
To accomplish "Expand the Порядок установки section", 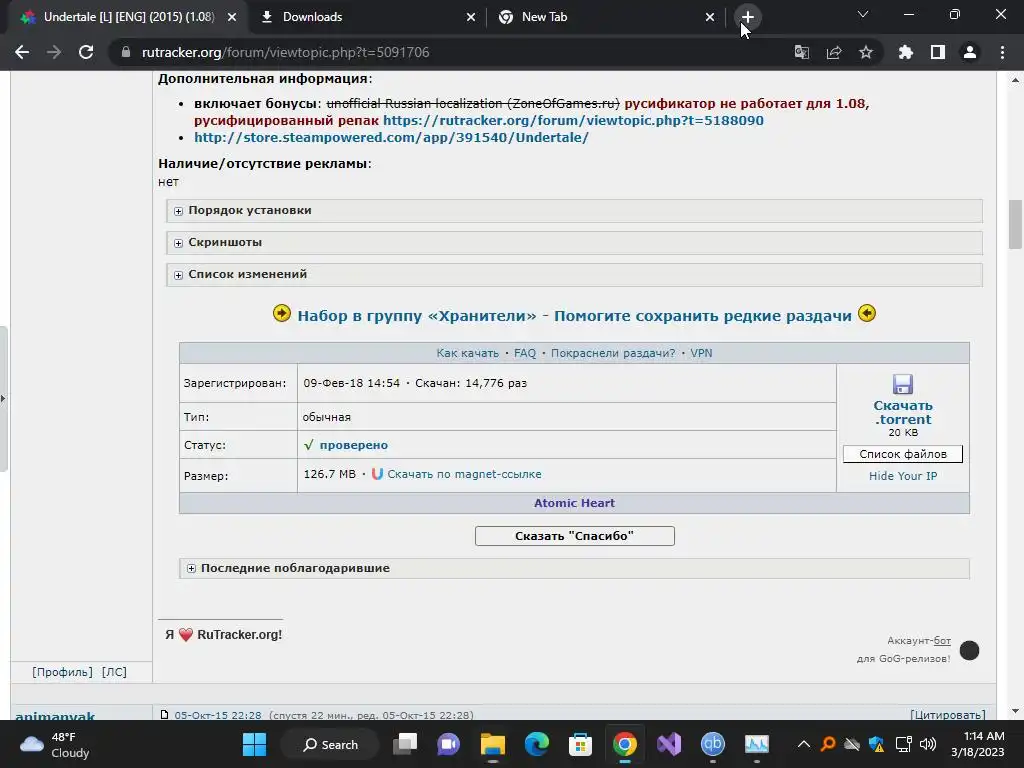I will (575, 210).
